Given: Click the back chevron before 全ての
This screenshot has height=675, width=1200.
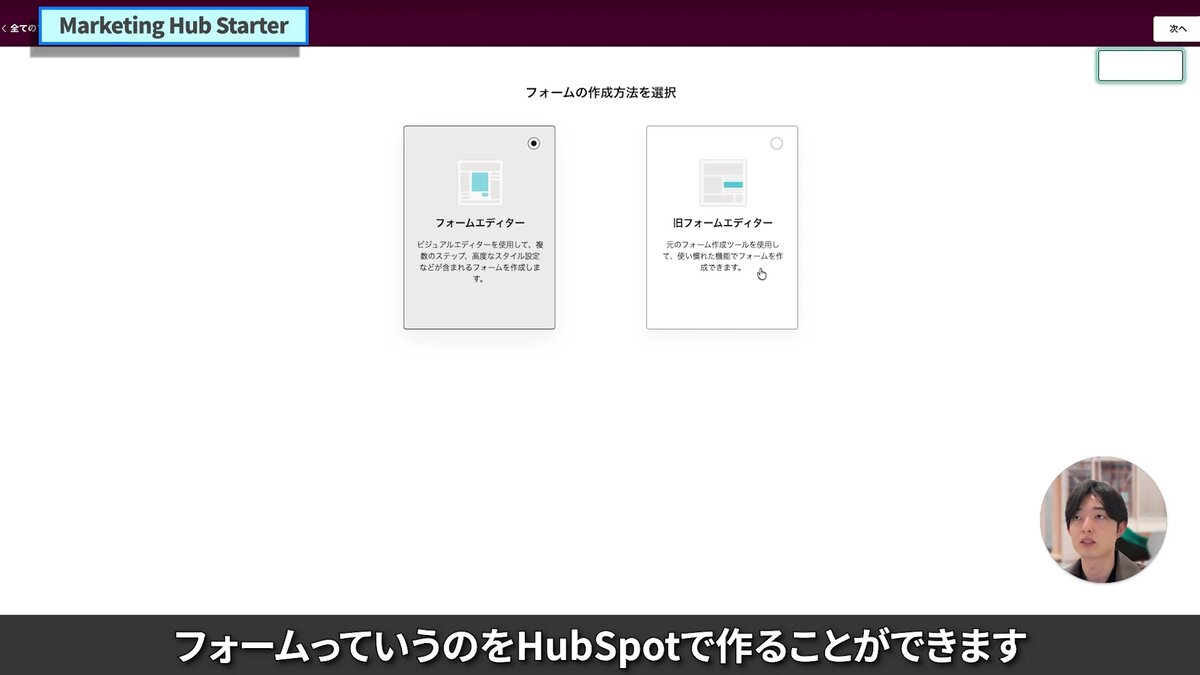Looking at the screenshot, I should pyautogui.click(x=5, y=28).
